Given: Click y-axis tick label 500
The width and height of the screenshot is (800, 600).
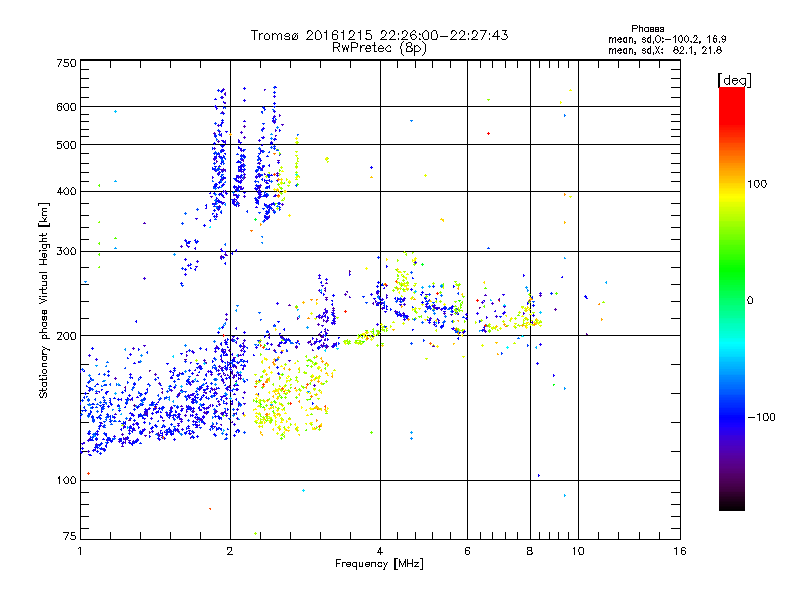Looking at the screenshot, I should 67,145.
